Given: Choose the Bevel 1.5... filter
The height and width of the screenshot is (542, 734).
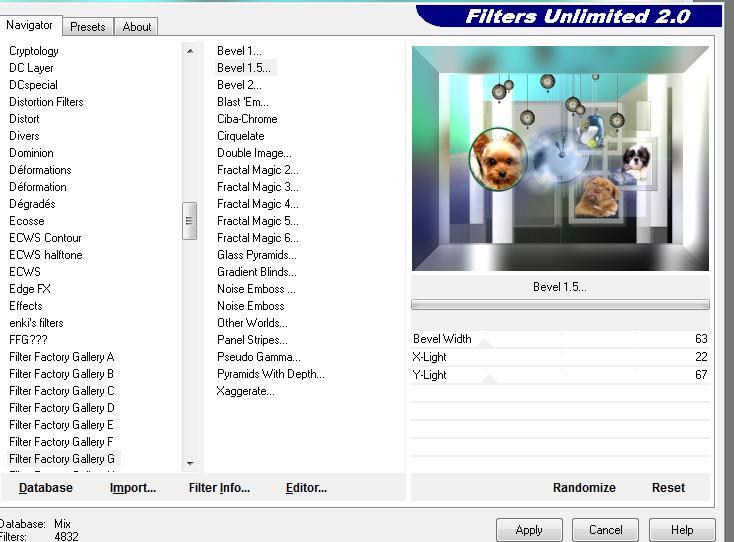Looking at the screenshot, I should coord(244,68).
